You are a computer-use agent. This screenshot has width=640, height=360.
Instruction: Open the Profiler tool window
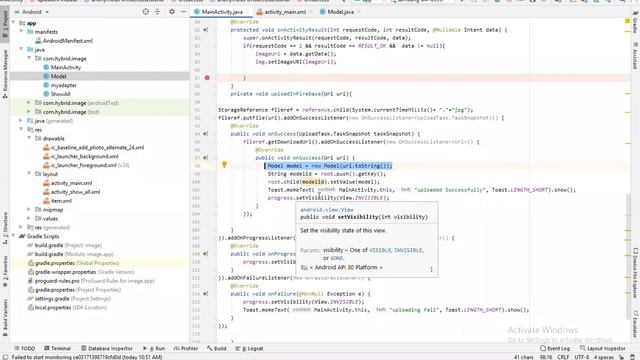[186, 349]
